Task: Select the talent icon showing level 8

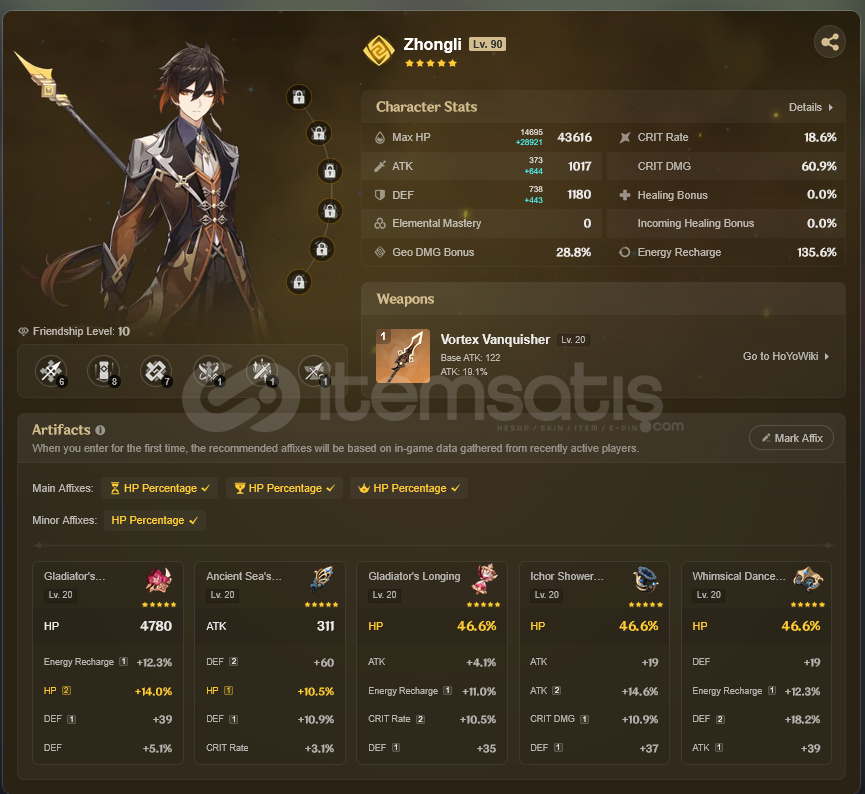Action: tap(104, 371)
